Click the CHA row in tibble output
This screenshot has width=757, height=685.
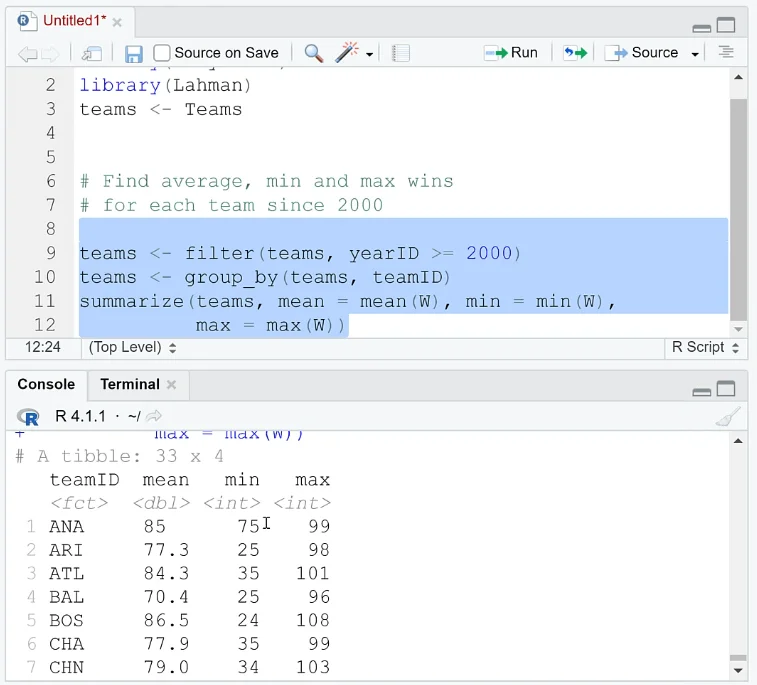point(179,644)
